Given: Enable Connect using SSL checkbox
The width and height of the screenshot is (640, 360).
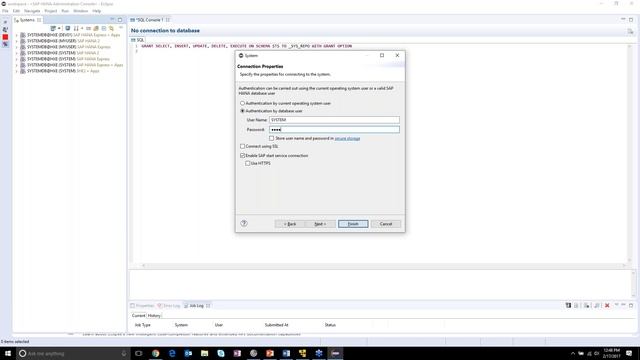Looking at the screenshot, I should [x=242, y=146].
